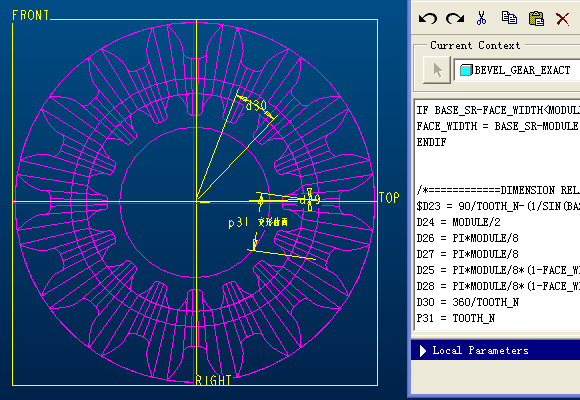Click the Redo arrow icon
The width and height of the screenshot is (580, 400).
click(x=455, y=18)
